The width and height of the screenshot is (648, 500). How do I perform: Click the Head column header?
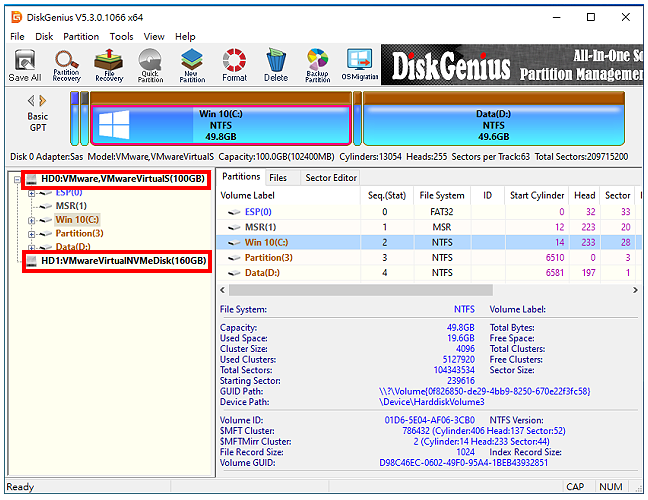coord(584,195)
